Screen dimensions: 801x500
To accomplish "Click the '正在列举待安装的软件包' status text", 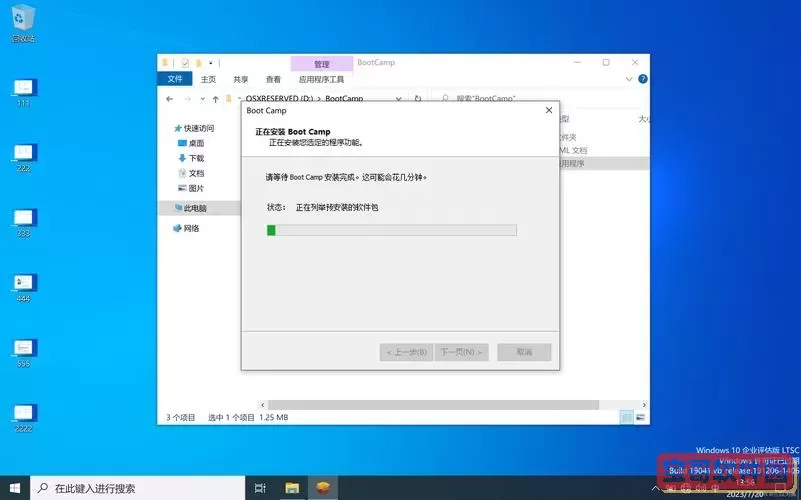I will (337, 207).
